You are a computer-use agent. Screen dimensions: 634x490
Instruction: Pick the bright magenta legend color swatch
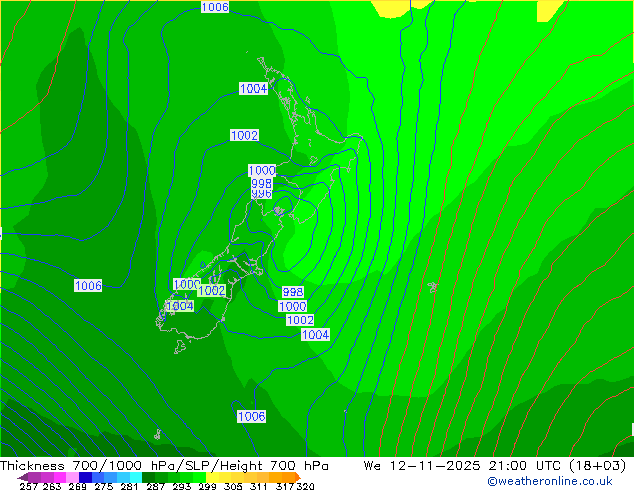(x=59, y=477)
